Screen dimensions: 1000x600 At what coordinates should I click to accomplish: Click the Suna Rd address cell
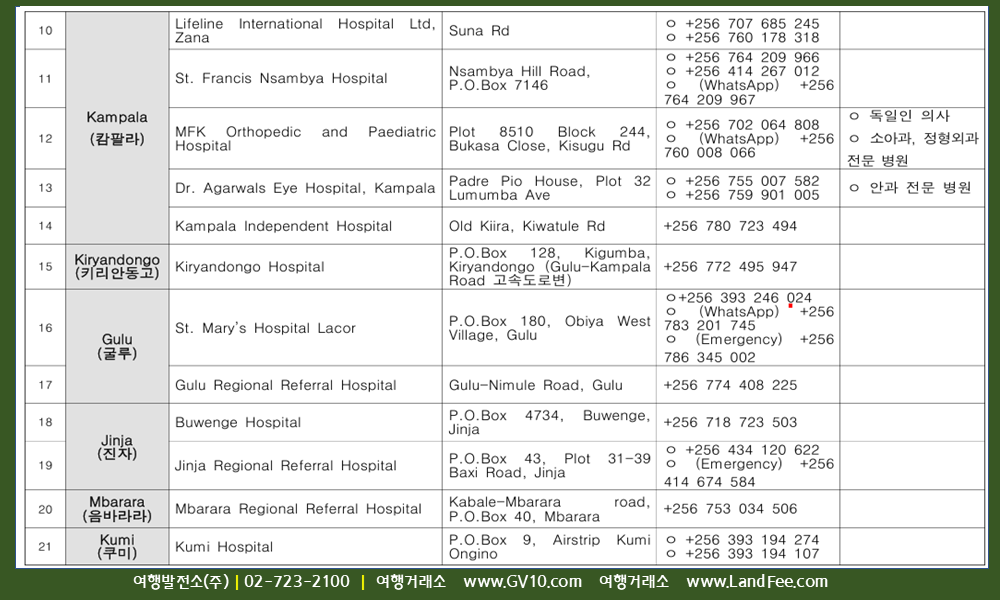coord(480,31)
